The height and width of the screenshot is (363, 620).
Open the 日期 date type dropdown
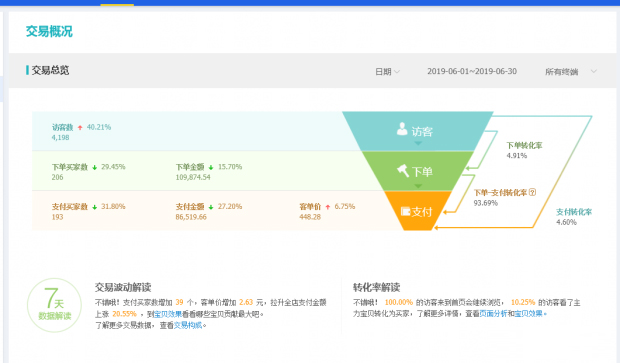[388, 72]
